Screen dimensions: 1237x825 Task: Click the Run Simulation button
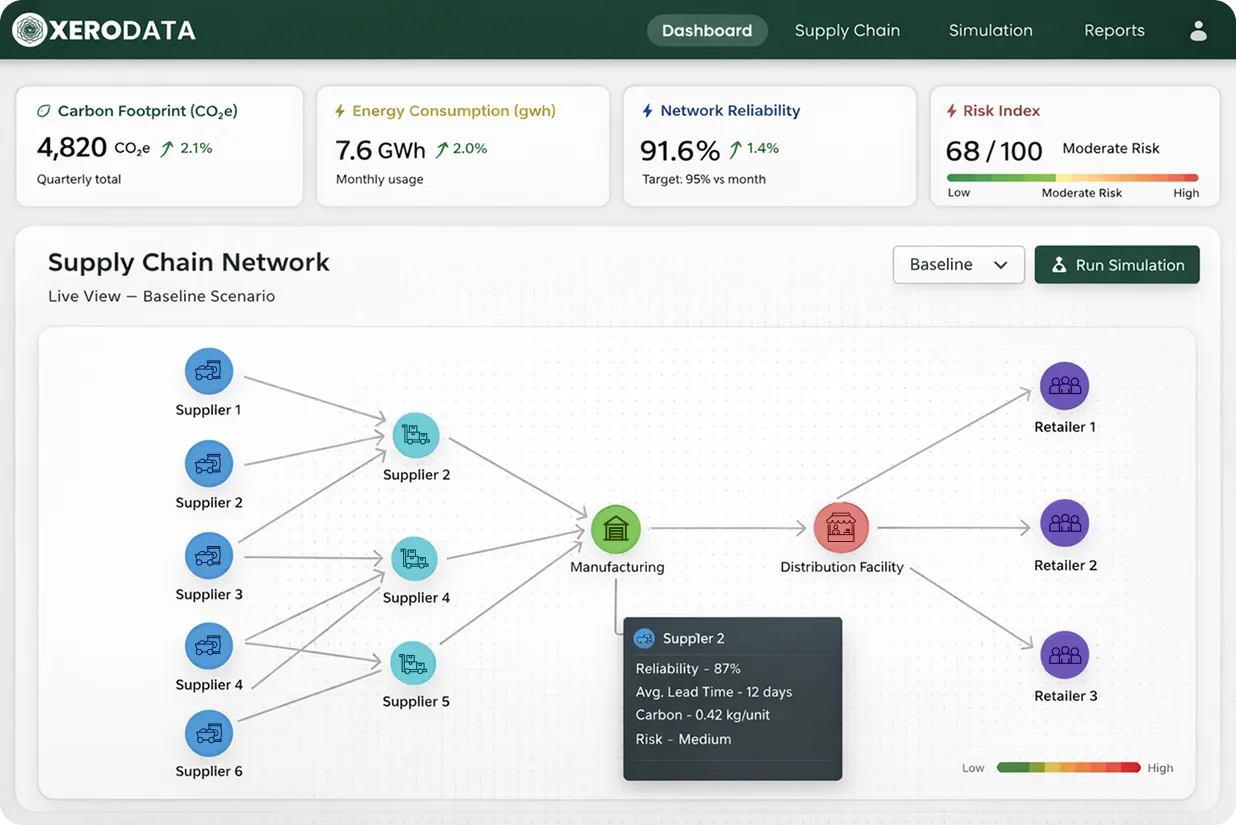click(x=1117, y=264)
